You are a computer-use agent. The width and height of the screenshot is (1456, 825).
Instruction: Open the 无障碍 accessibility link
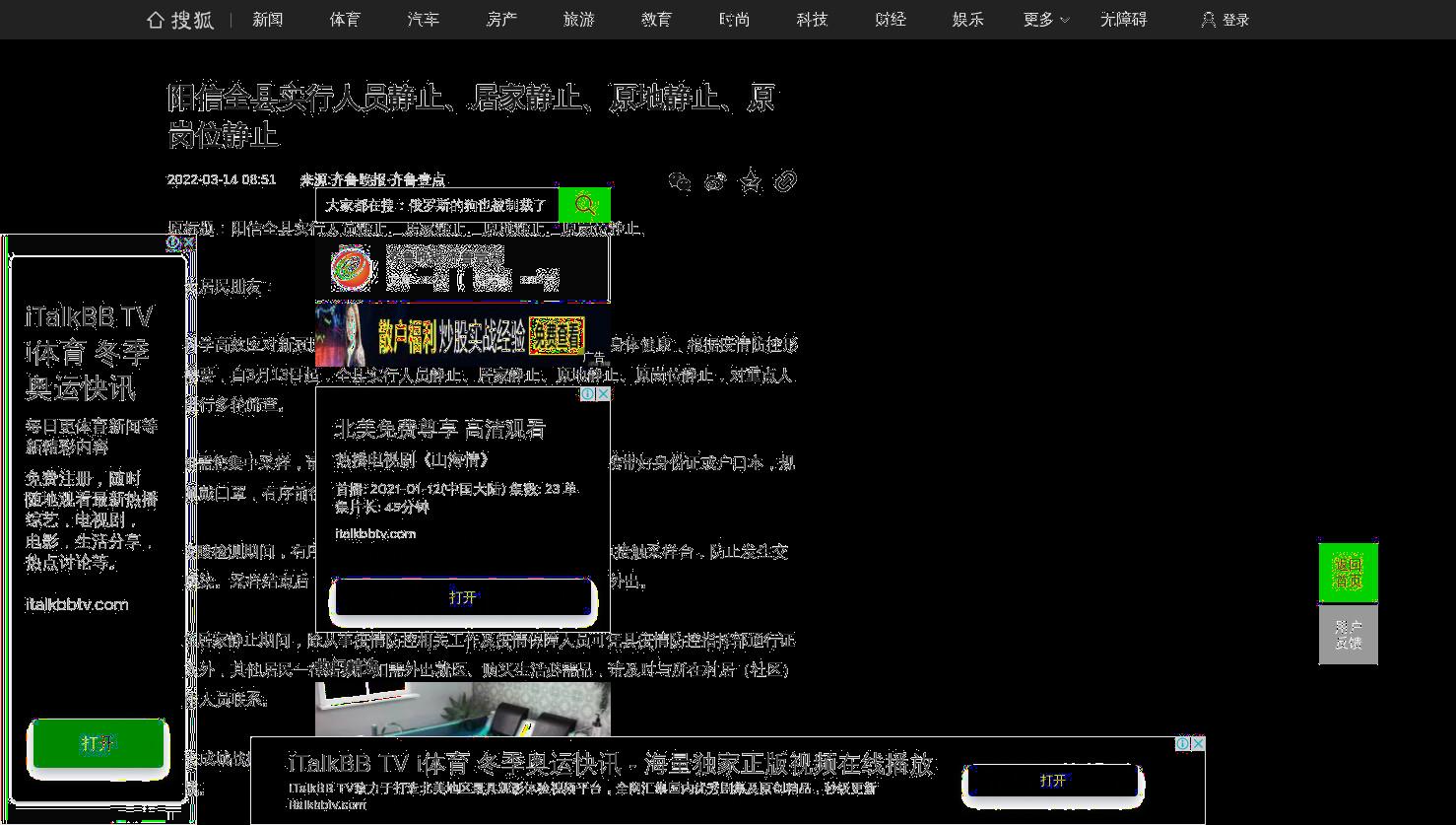(x=1124, y=20)
